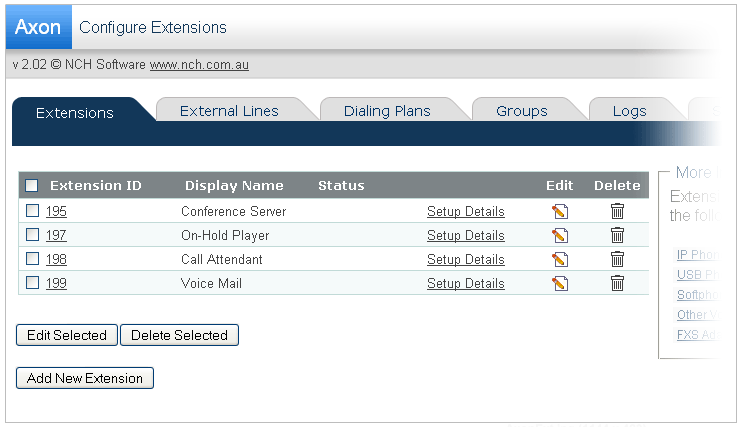Click trash icon for On-Hold Player

[x=617, y=235]
